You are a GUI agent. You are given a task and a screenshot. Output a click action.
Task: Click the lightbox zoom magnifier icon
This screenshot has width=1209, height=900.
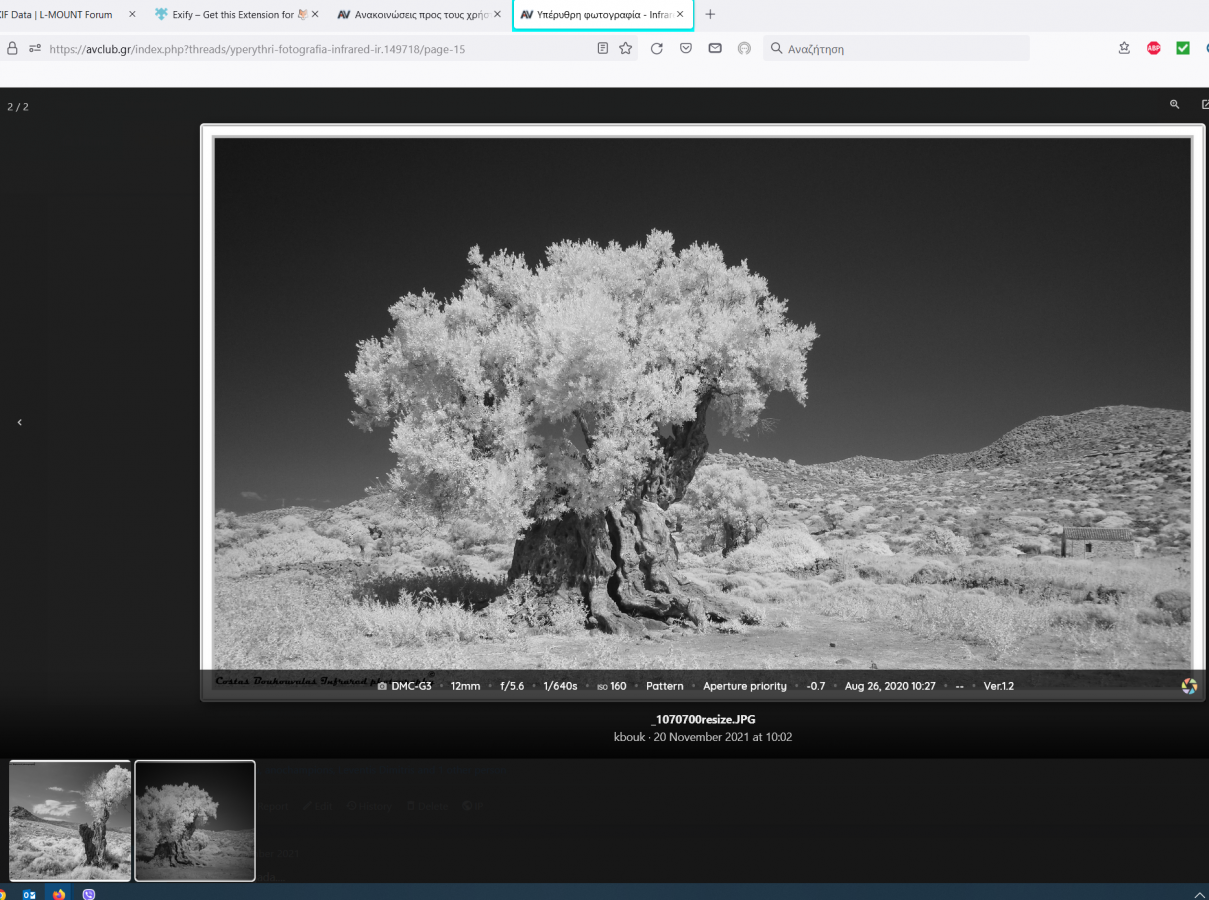pos(1174,104)
